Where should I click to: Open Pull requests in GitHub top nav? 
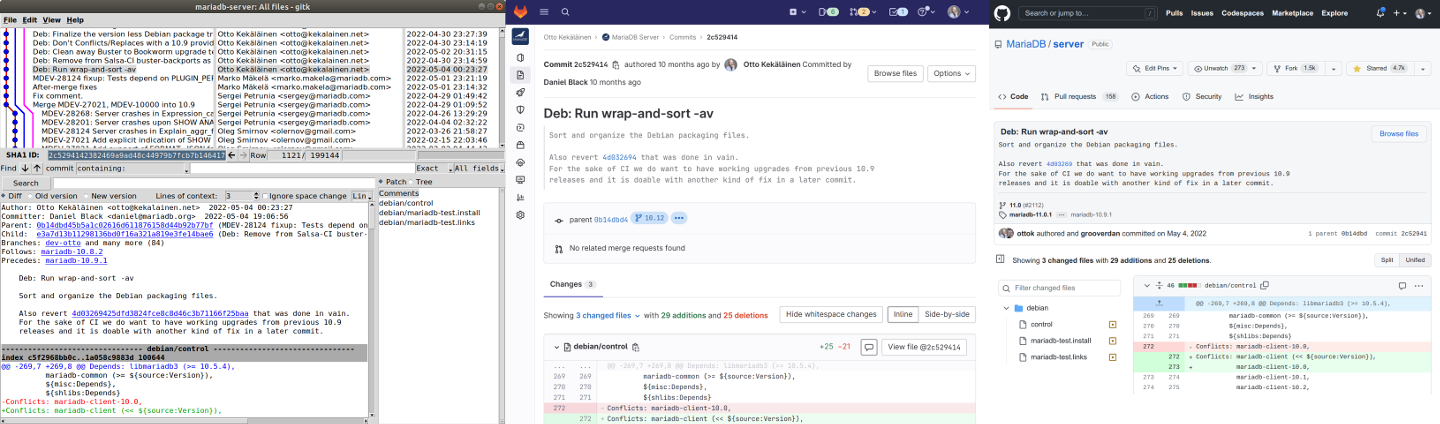click(1174, 13)
